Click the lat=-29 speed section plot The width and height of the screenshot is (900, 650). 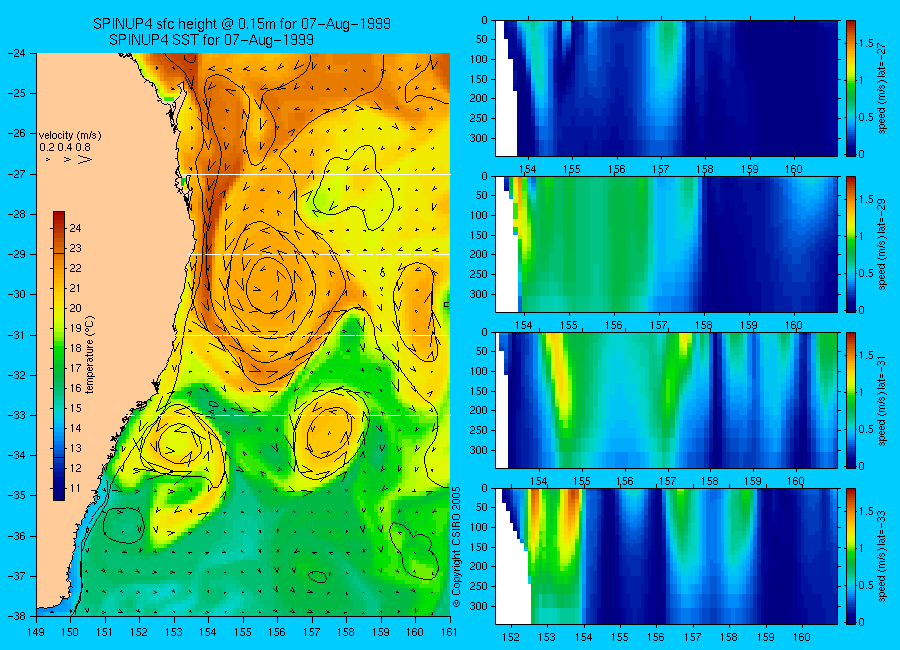(666, 245)
